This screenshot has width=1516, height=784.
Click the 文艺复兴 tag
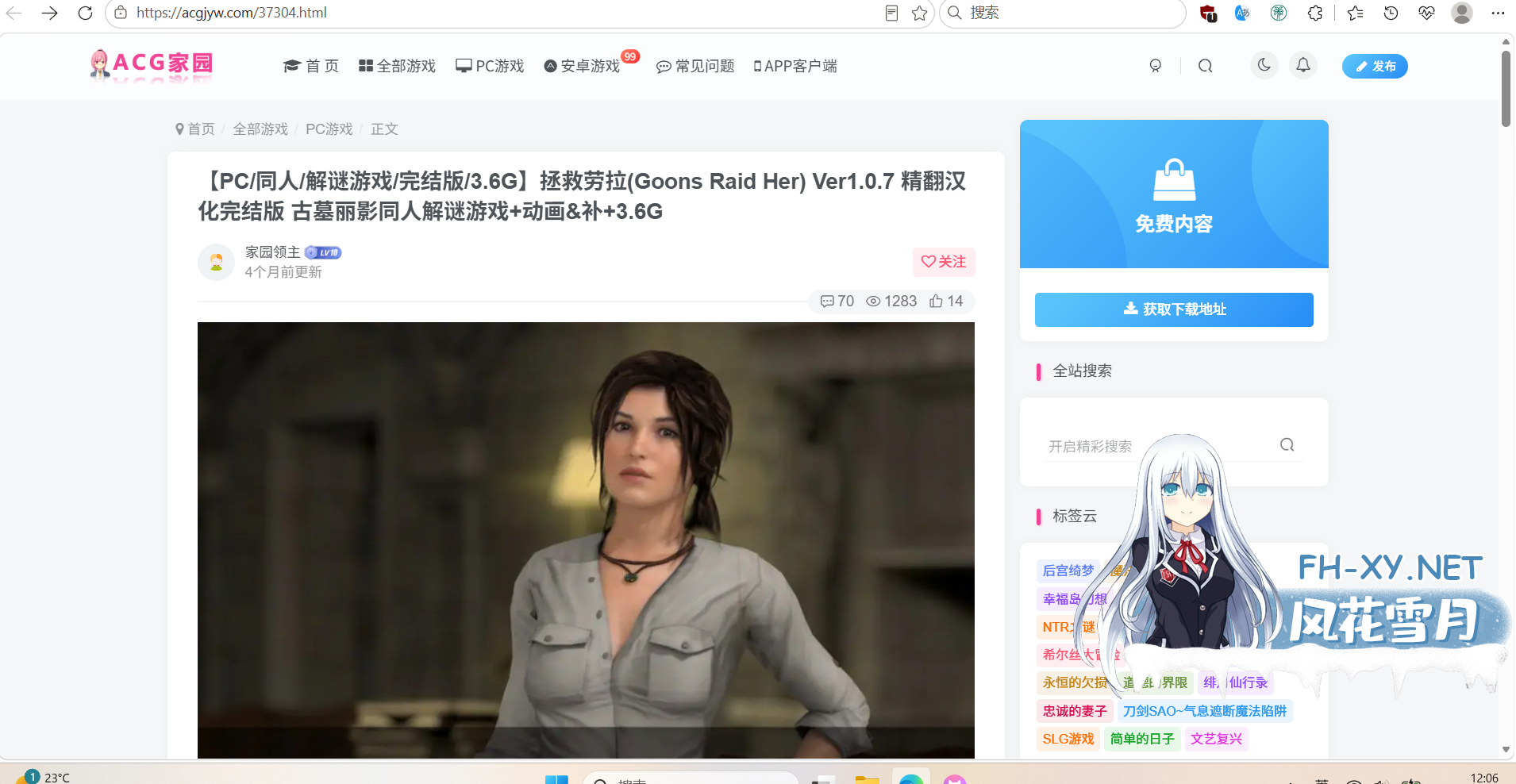pyautogui.click(x=1216, y=739)
